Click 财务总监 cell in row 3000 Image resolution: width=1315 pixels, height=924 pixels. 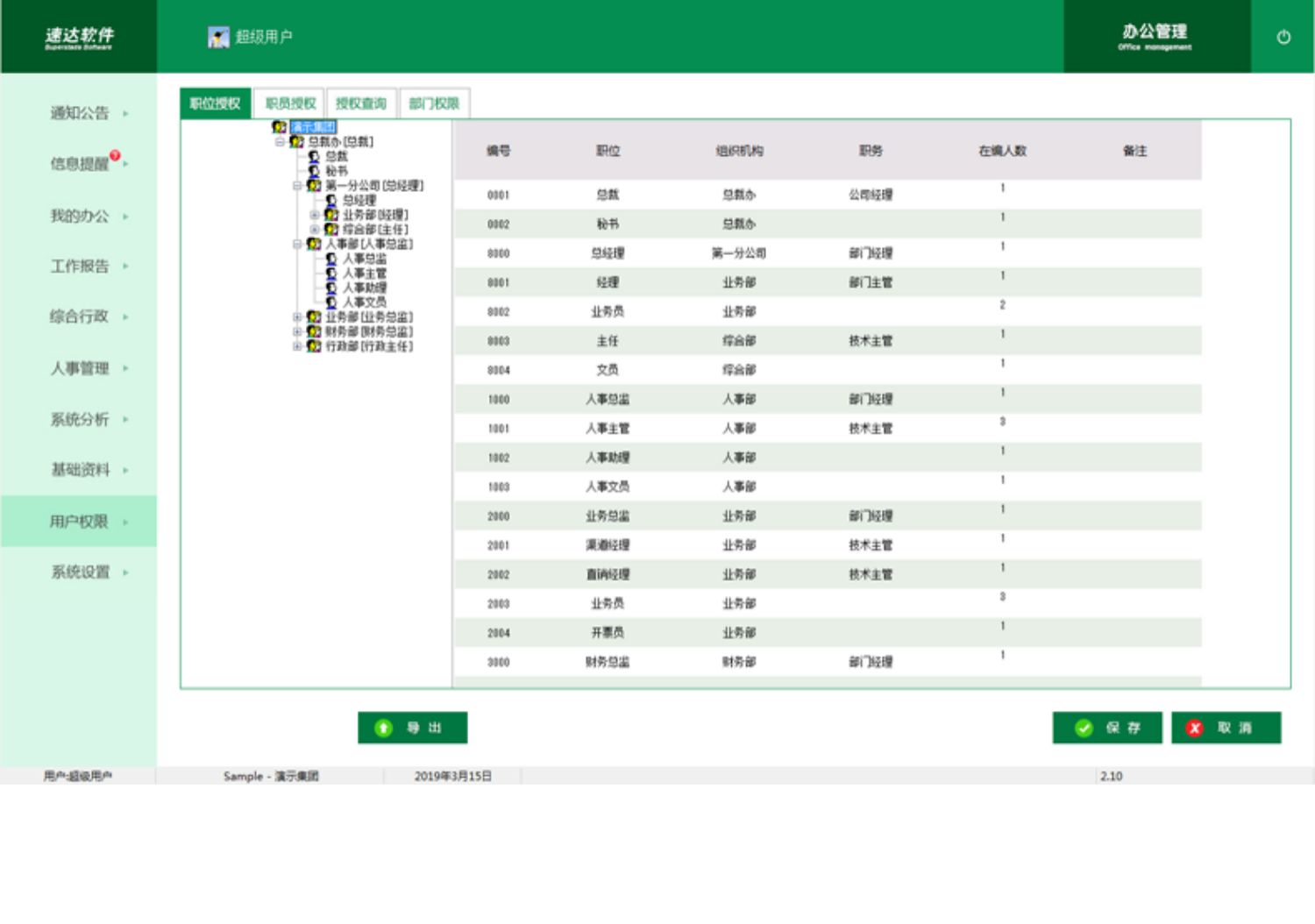pos(608,662)
